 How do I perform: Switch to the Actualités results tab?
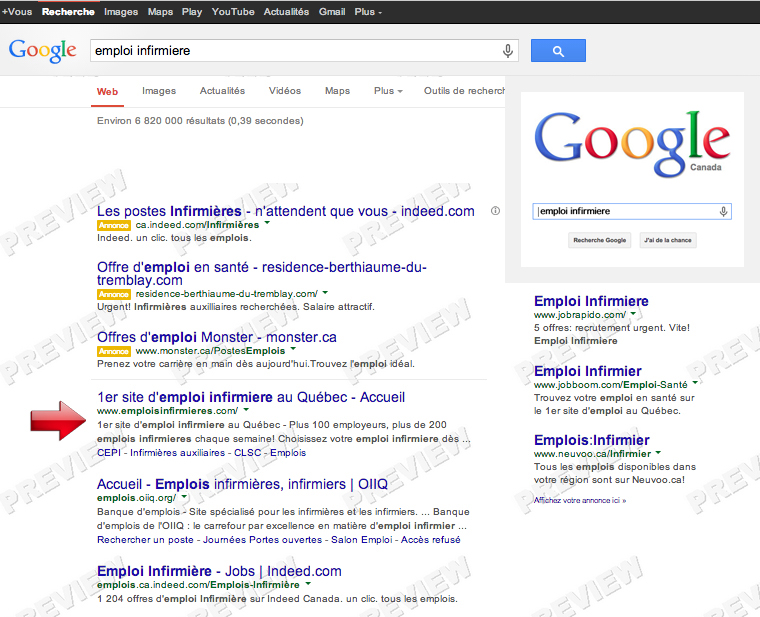[x=222, y=91]
